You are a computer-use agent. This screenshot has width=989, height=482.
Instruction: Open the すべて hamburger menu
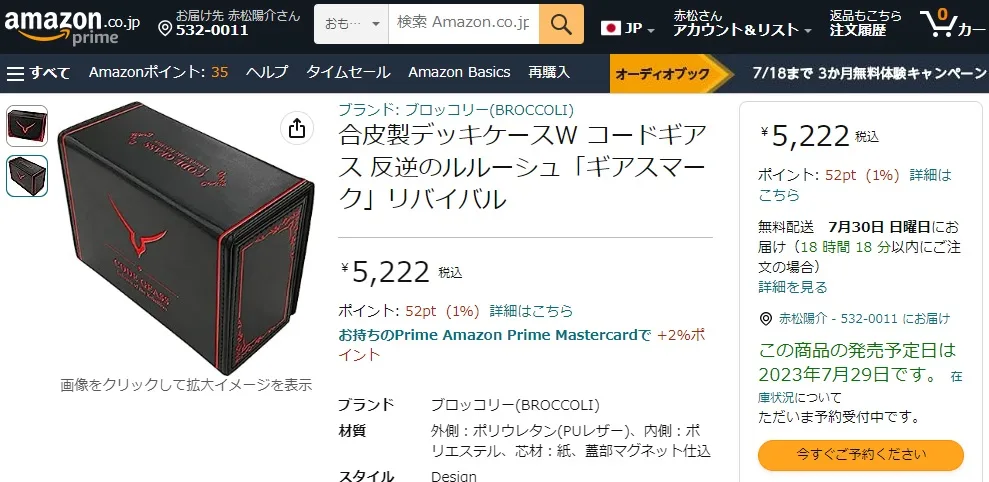coord(38,73)
